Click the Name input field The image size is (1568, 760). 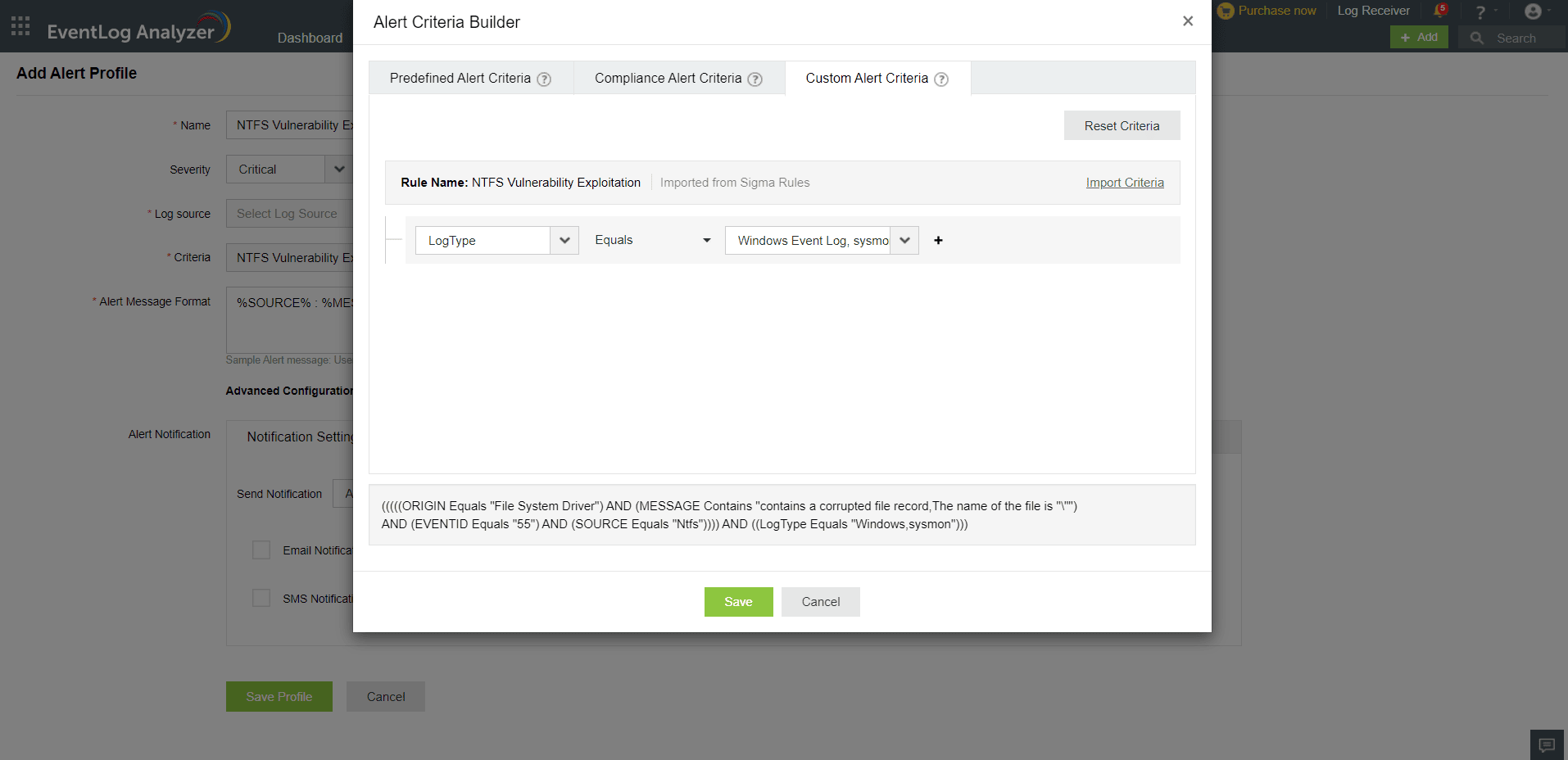(289, 125)
